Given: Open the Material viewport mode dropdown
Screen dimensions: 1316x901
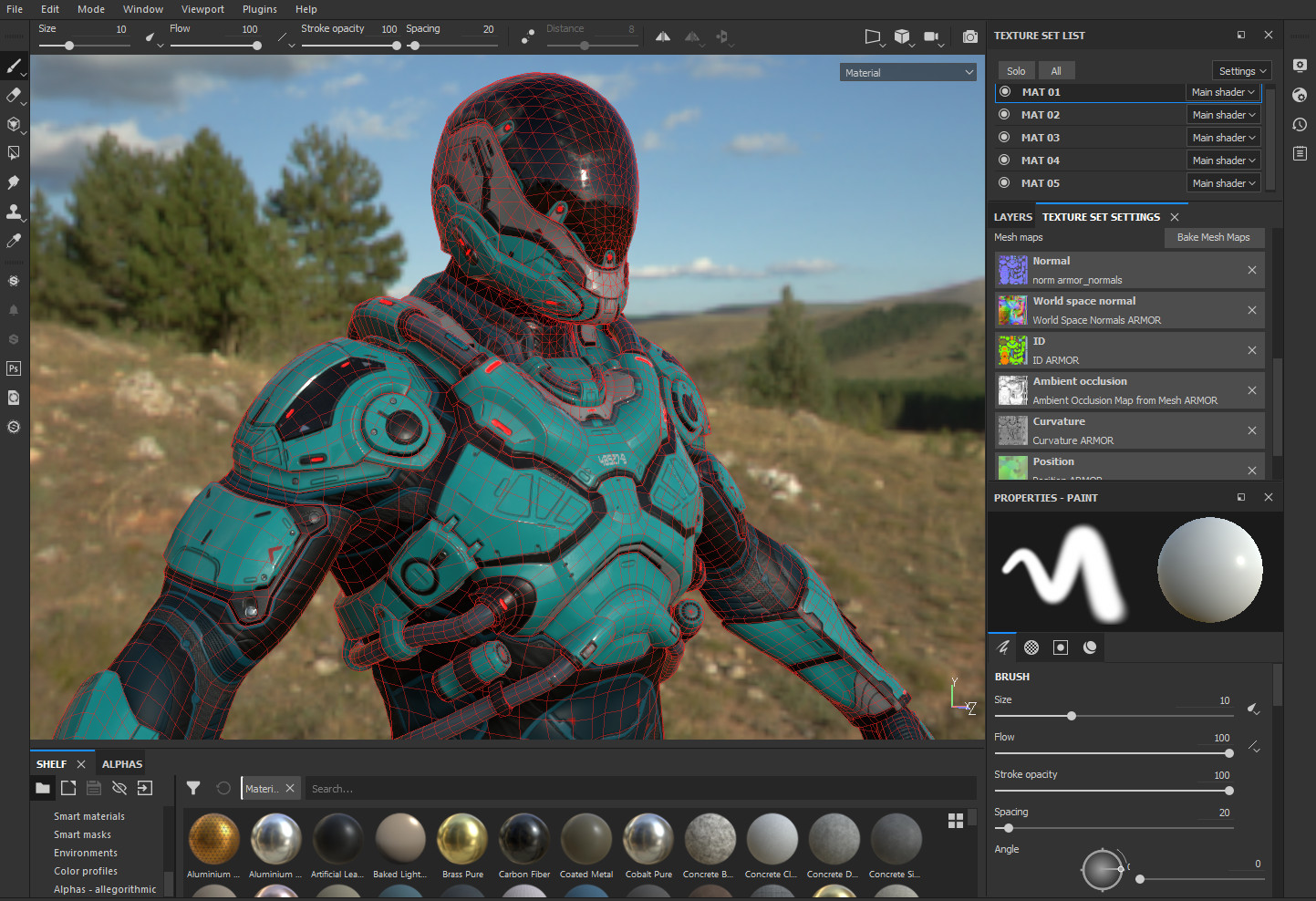Looking at the screenshot, I should point(908,72).
